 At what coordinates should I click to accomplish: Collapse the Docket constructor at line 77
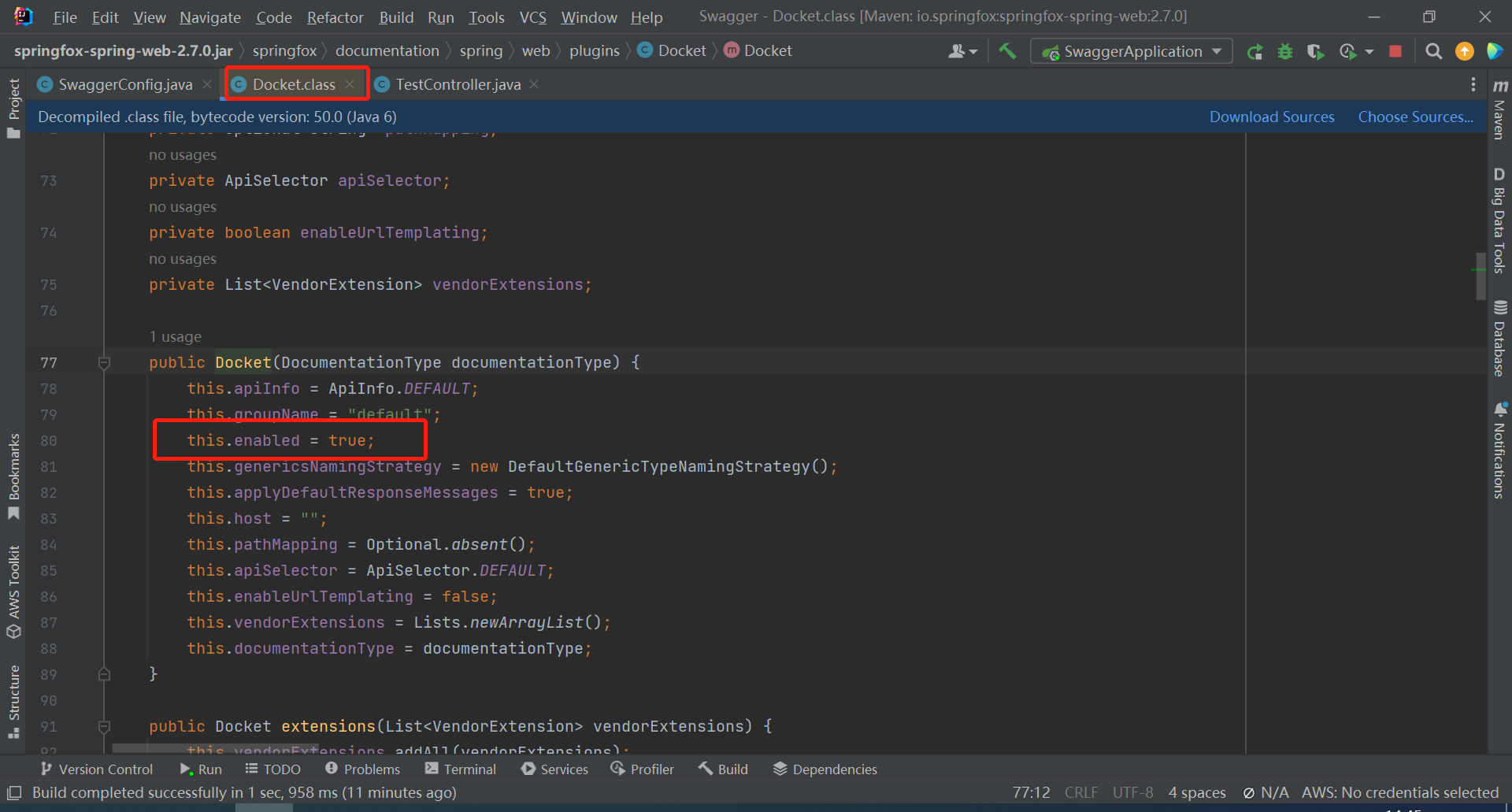(104, 362)
